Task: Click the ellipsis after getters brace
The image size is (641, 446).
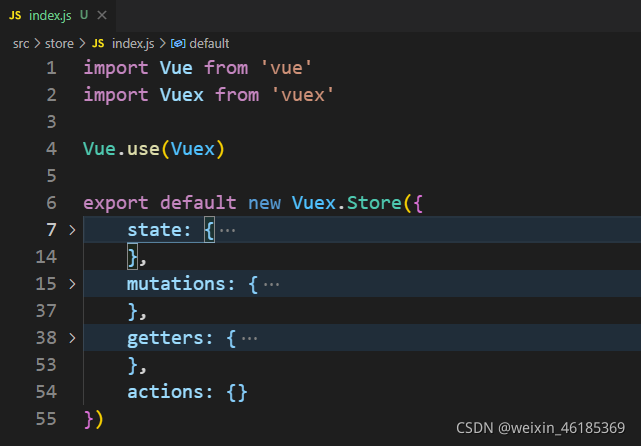Action: 249,338
